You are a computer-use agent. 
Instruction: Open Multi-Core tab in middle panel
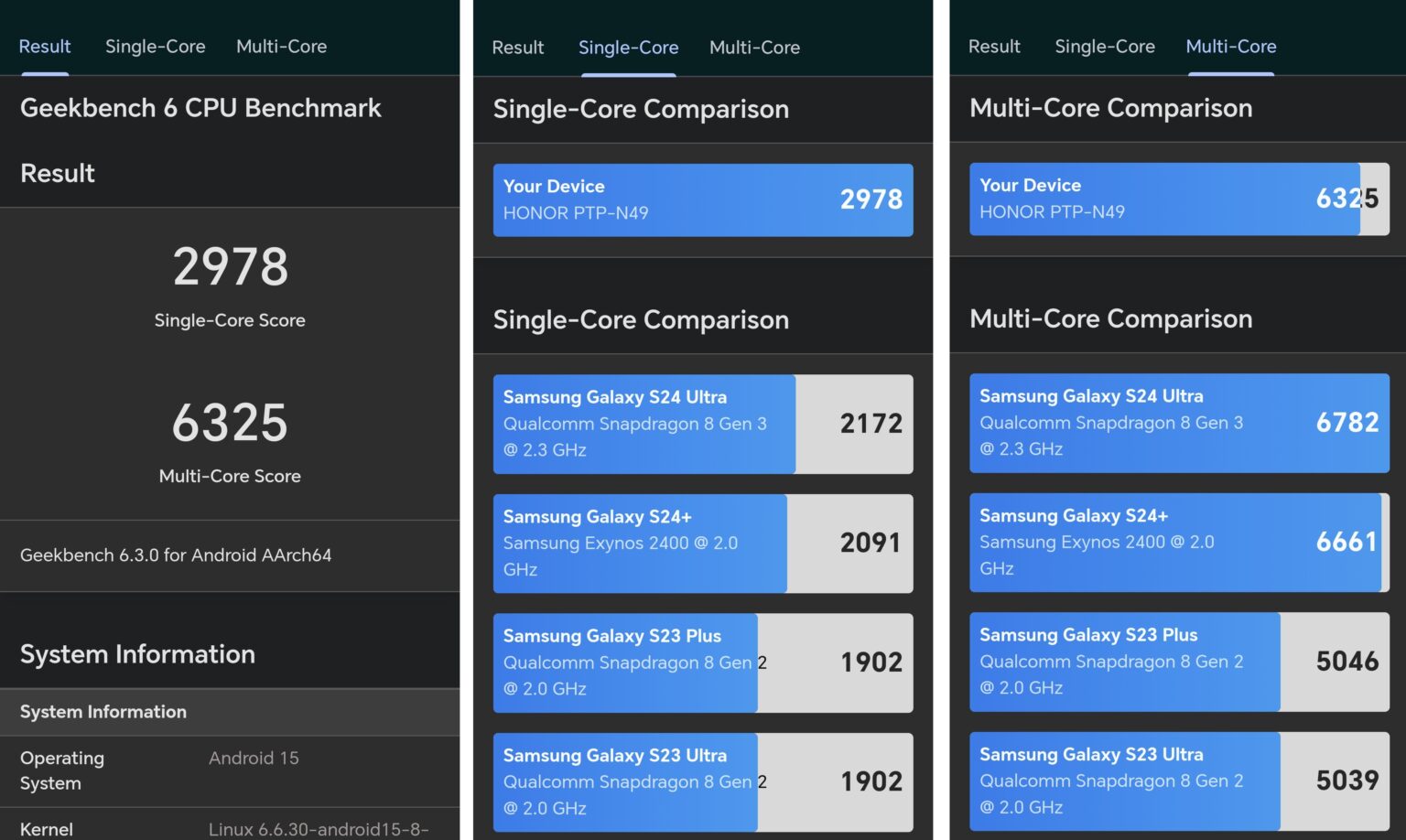click(x=754, y=47)
